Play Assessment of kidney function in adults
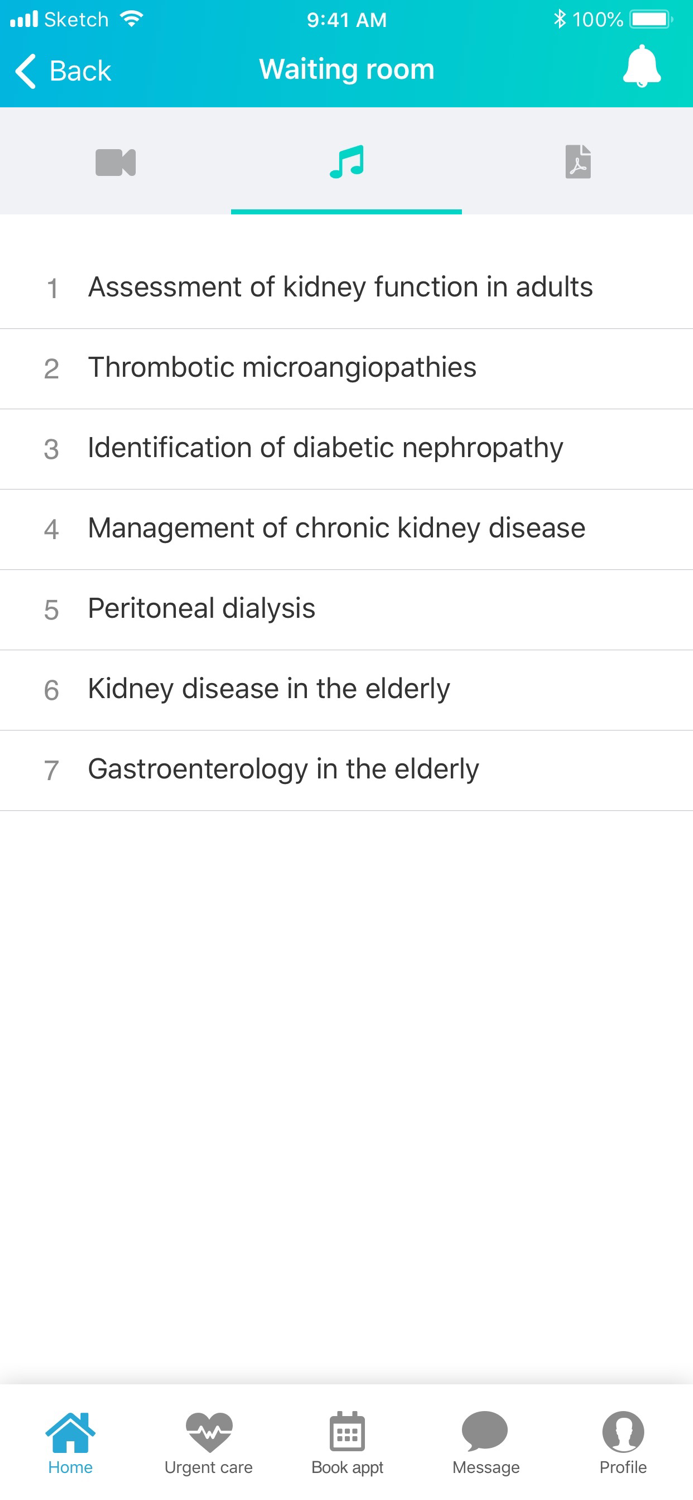This screenshot has height=1500, width=693. click(x=340, y=288)
